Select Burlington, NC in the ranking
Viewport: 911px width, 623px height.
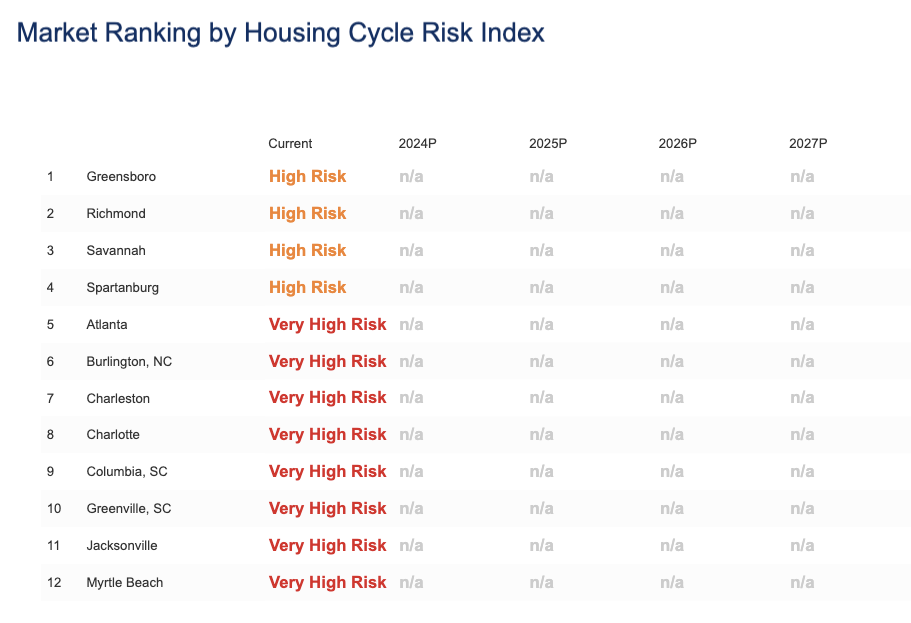[129, 362]
